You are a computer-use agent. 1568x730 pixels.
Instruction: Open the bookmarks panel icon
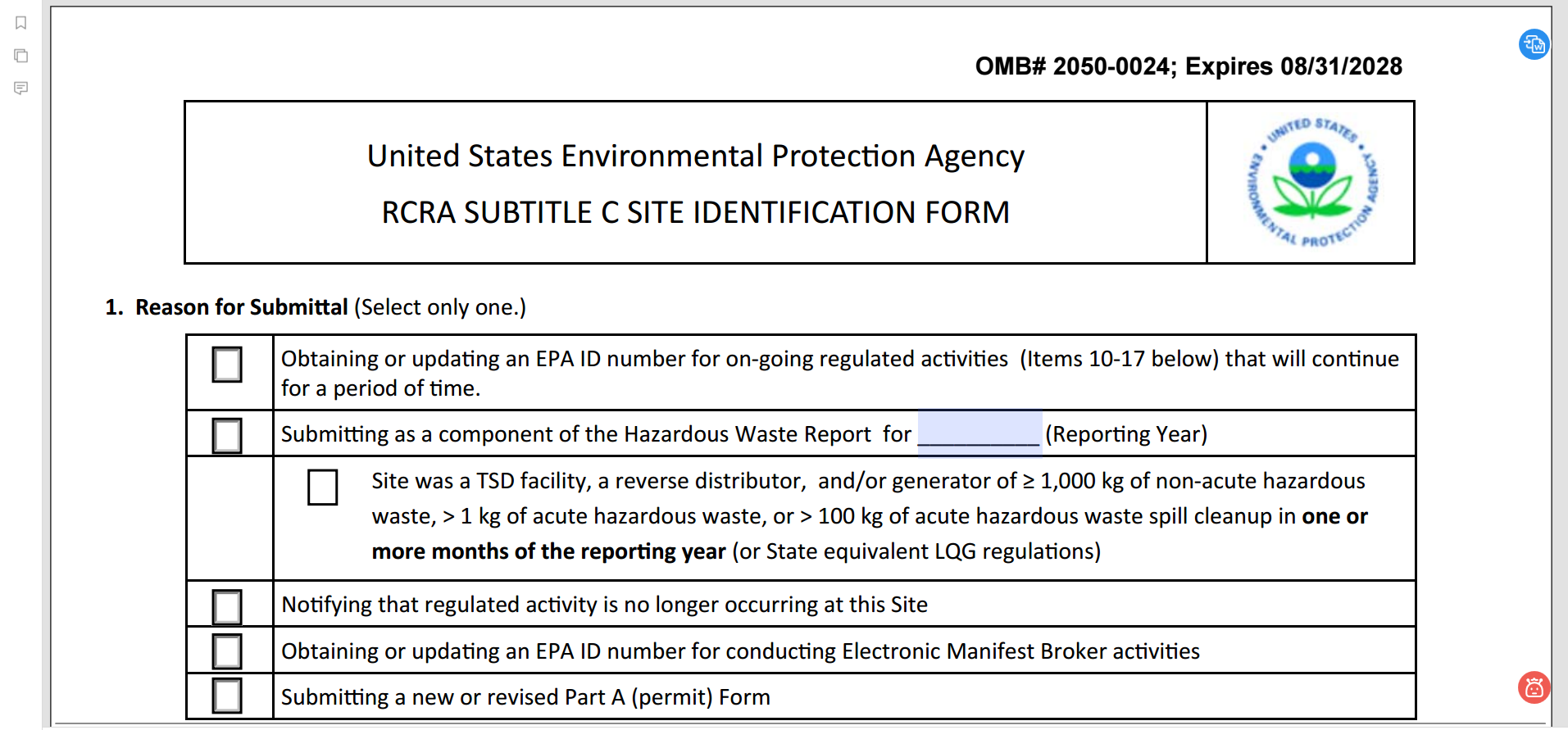tap(21, 23)
